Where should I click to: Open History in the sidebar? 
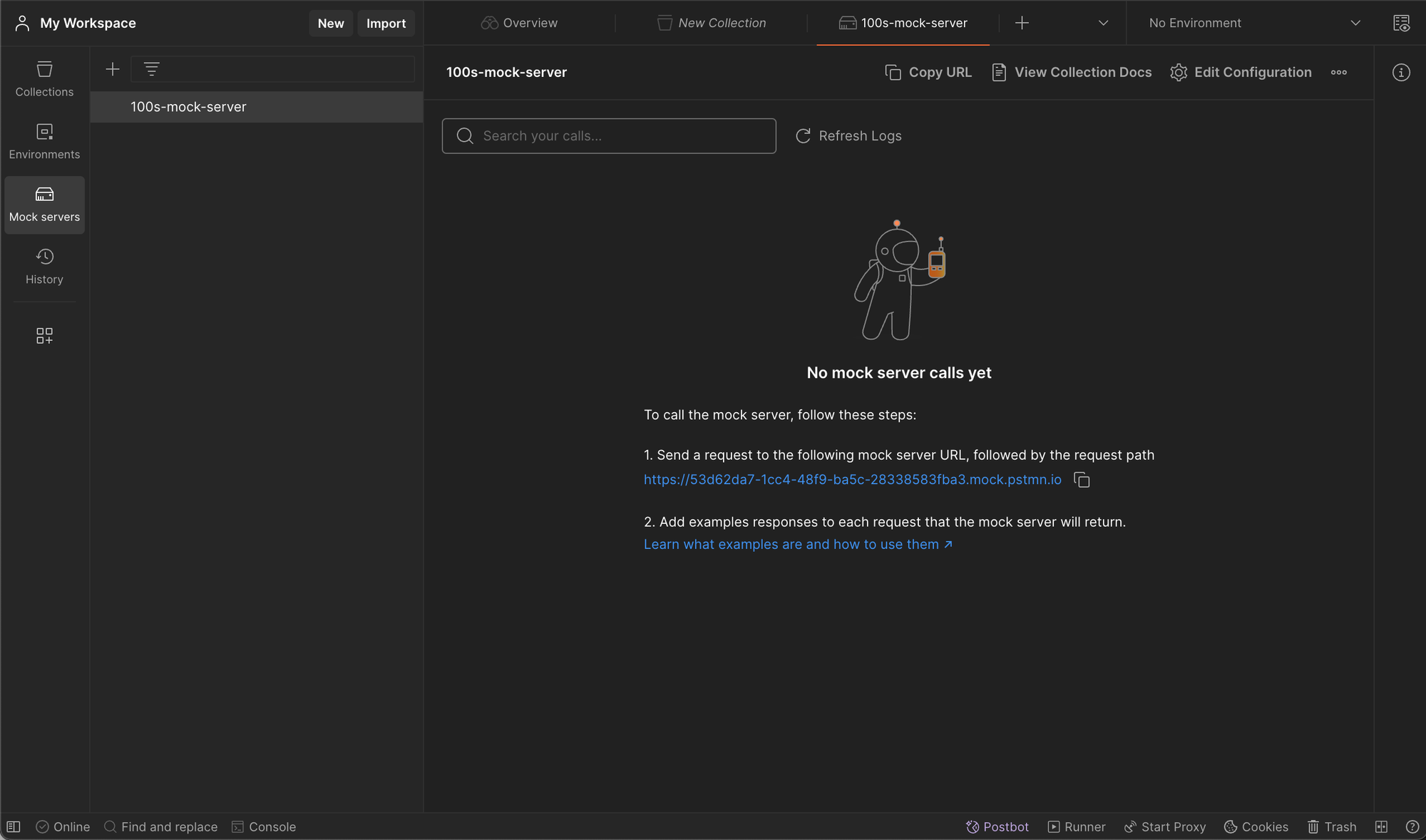(44, 266)
